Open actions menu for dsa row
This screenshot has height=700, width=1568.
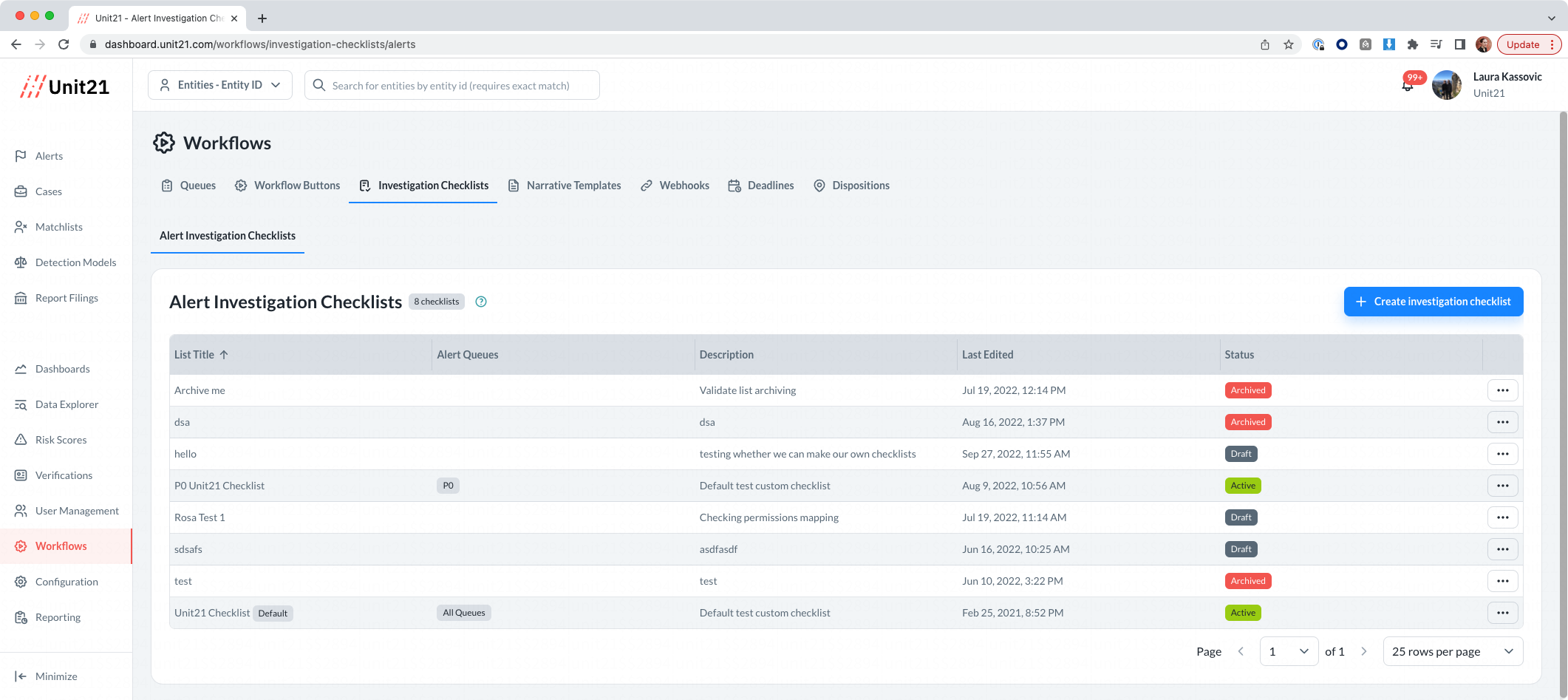coord(1502,422)
